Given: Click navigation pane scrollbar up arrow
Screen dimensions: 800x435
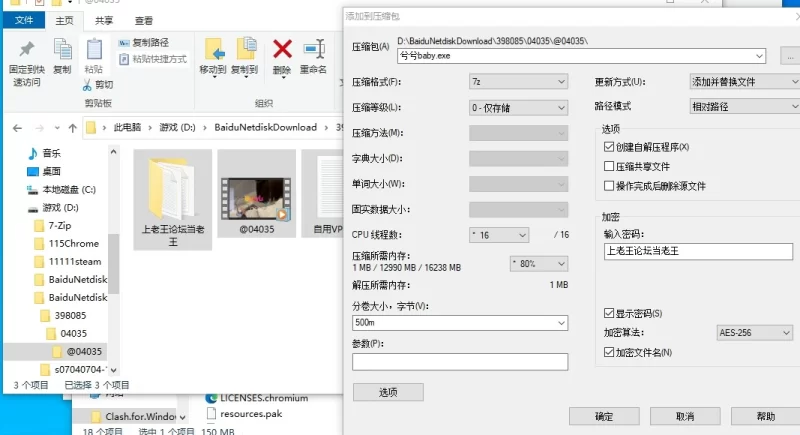Looking at the screenshot, I should click(113, 152).
